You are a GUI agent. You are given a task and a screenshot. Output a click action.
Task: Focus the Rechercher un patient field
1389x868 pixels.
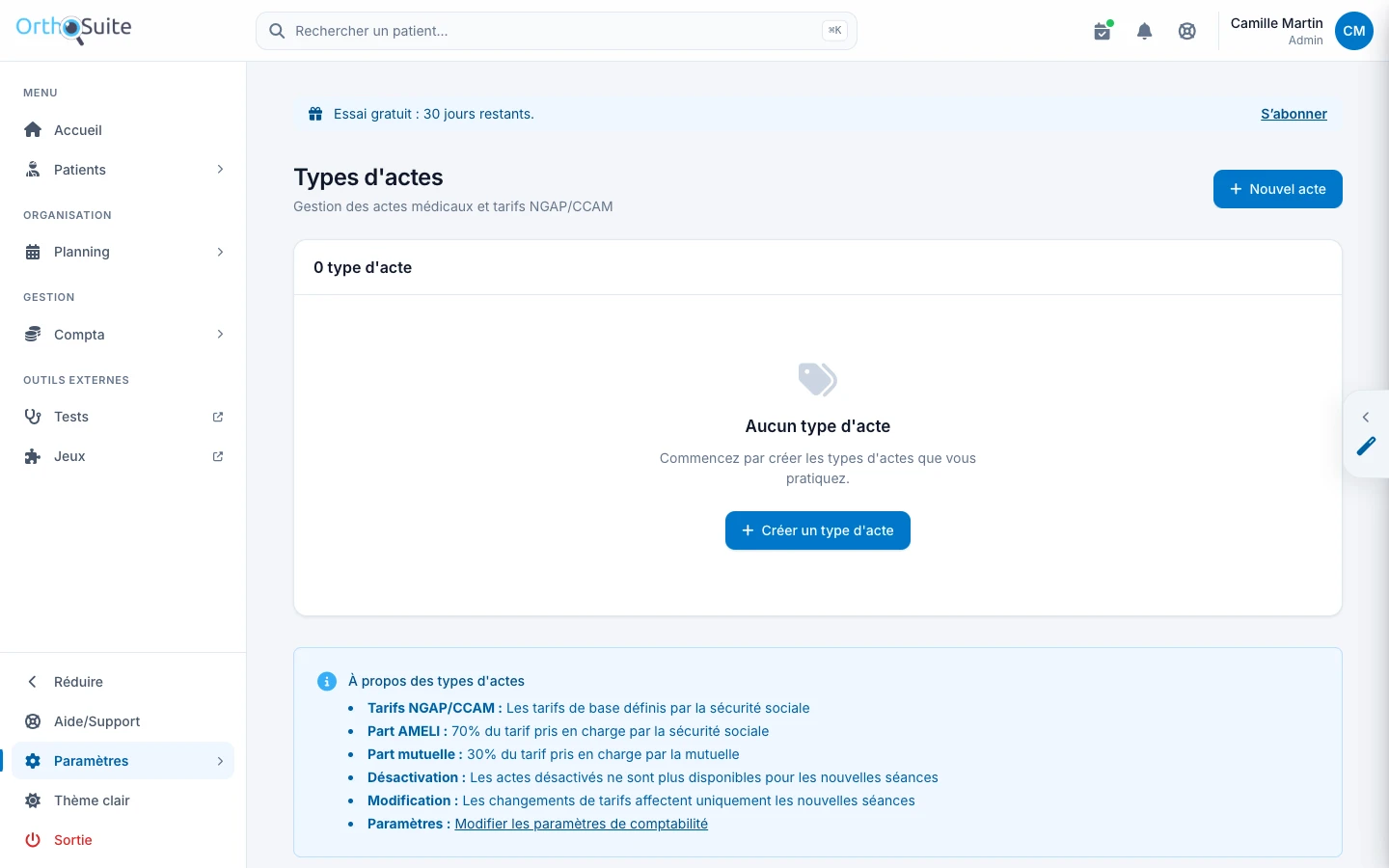pyautogui.click(x=557, y=31)
